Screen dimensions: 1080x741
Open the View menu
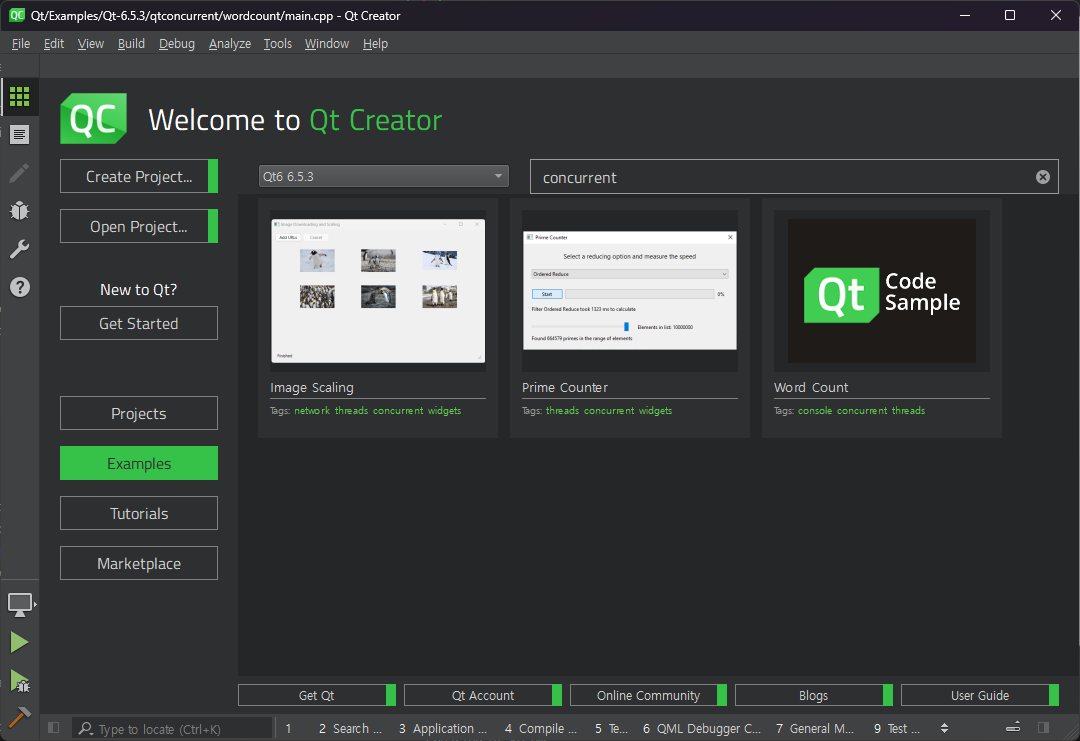point(91,43)
